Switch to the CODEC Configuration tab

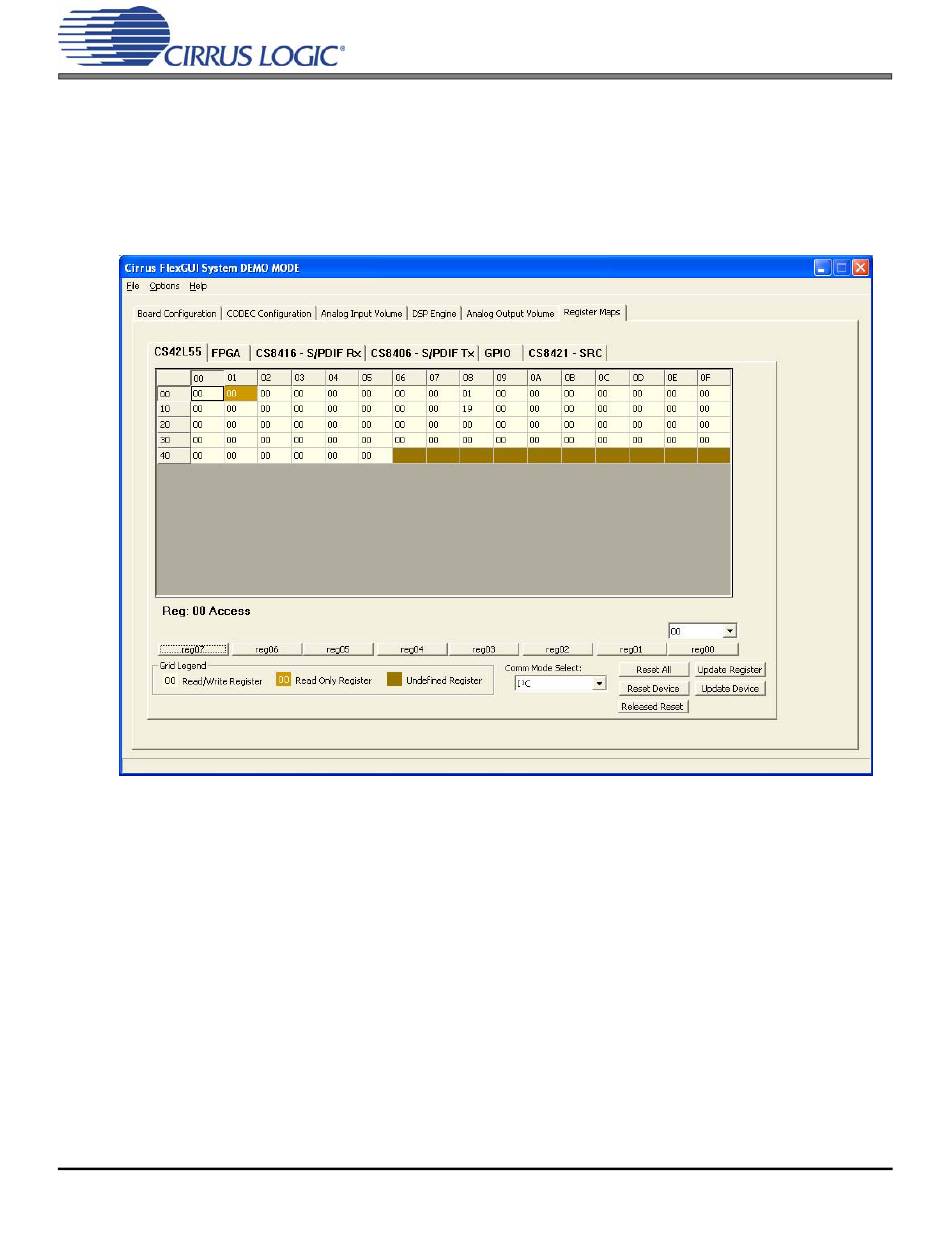coord(268,313)
